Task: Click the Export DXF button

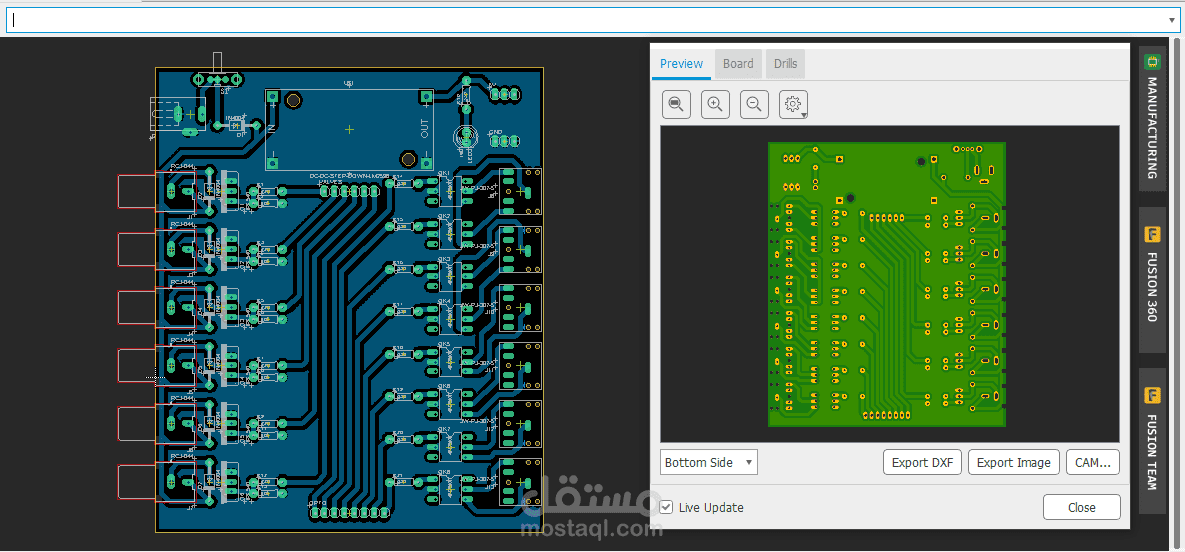Action: click(922, 462)
